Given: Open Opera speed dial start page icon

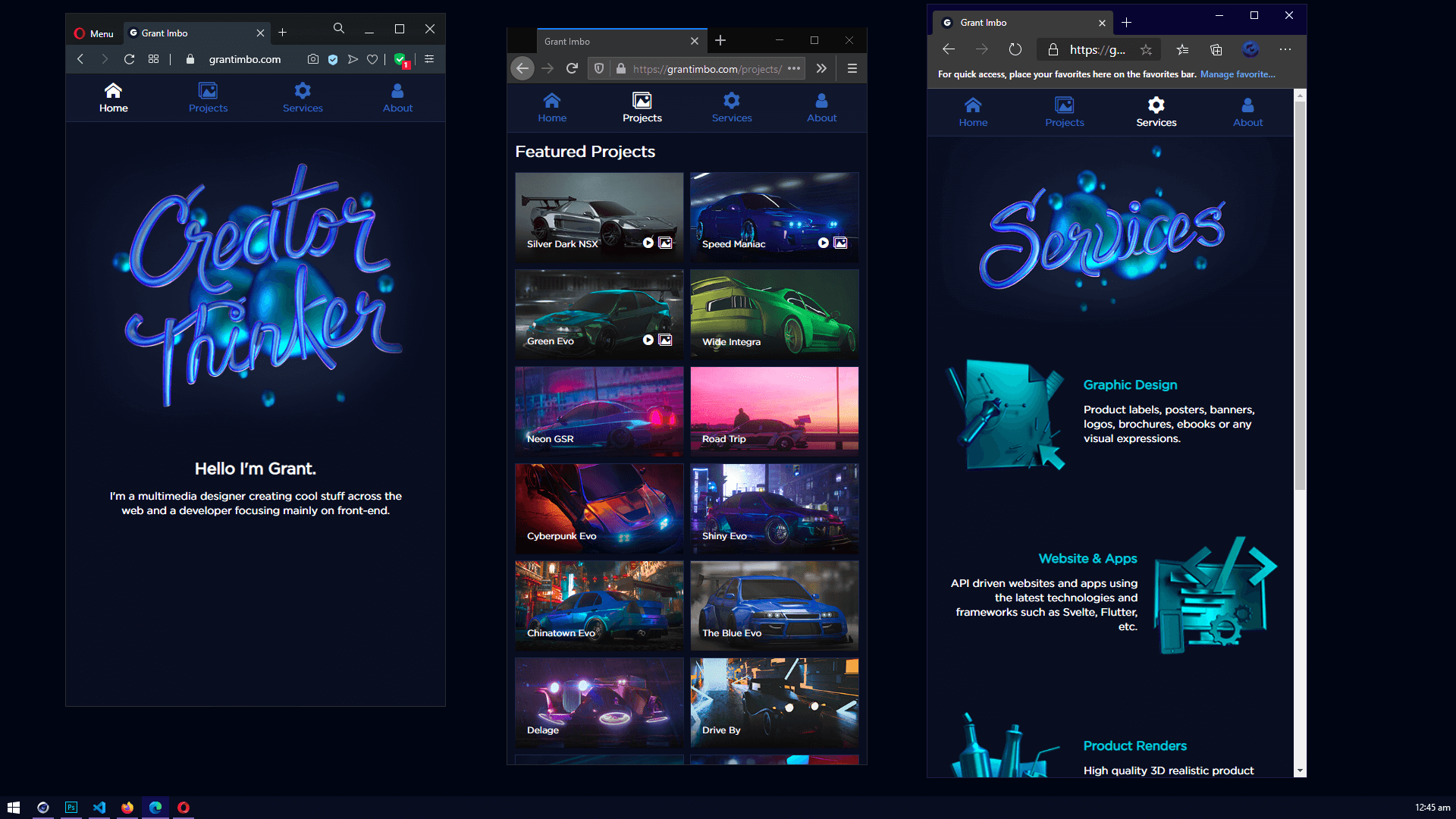Looking at the screenshot, I should click(x=153, y=59).
